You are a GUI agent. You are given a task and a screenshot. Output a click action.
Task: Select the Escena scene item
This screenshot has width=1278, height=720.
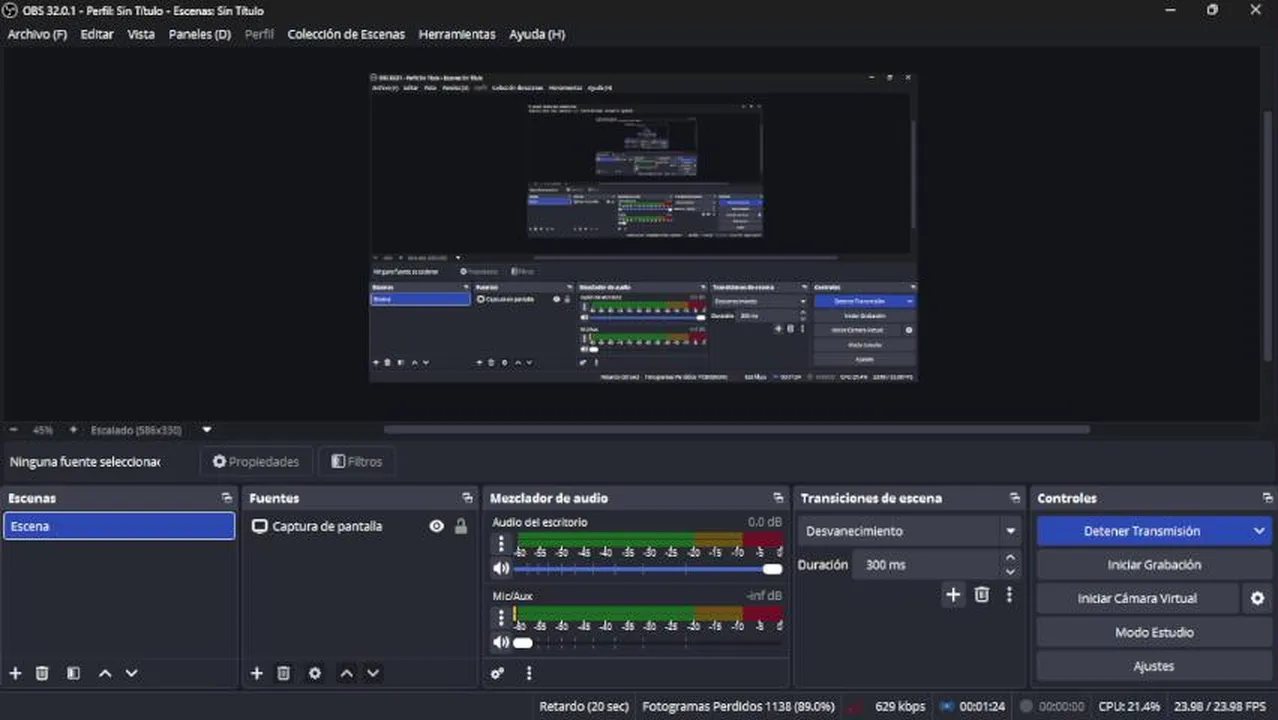[119, 526]
